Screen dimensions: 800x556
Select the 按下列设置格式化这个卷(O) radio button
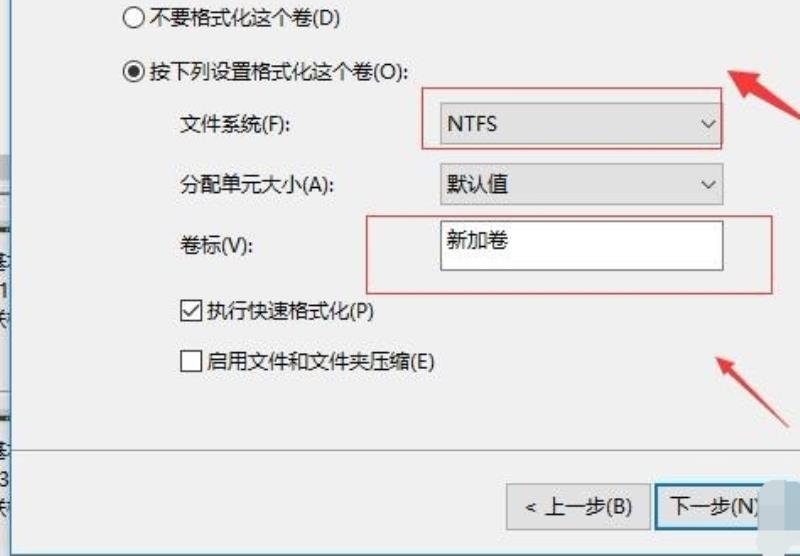134,71
